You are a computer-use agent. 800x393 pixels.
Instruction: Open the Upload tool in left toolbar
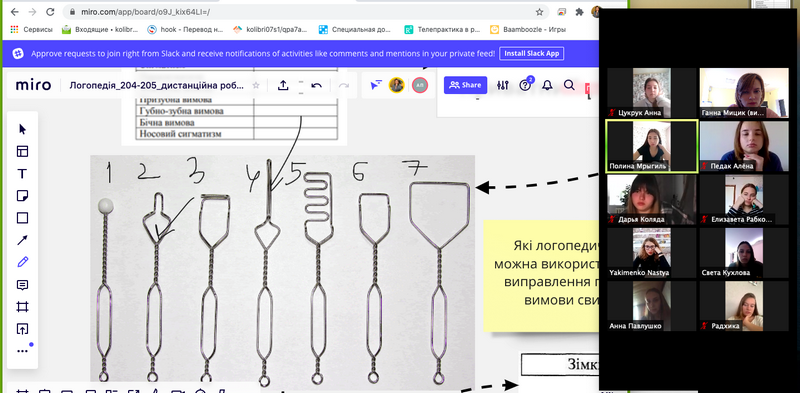pyautogui.click(x=22, y=329)
